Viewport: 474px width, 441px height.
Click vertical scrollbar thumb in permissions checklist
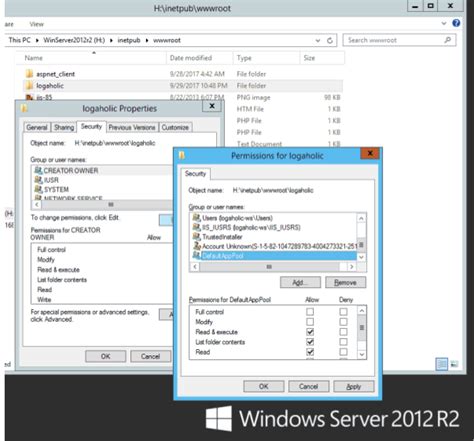[362, 328]
